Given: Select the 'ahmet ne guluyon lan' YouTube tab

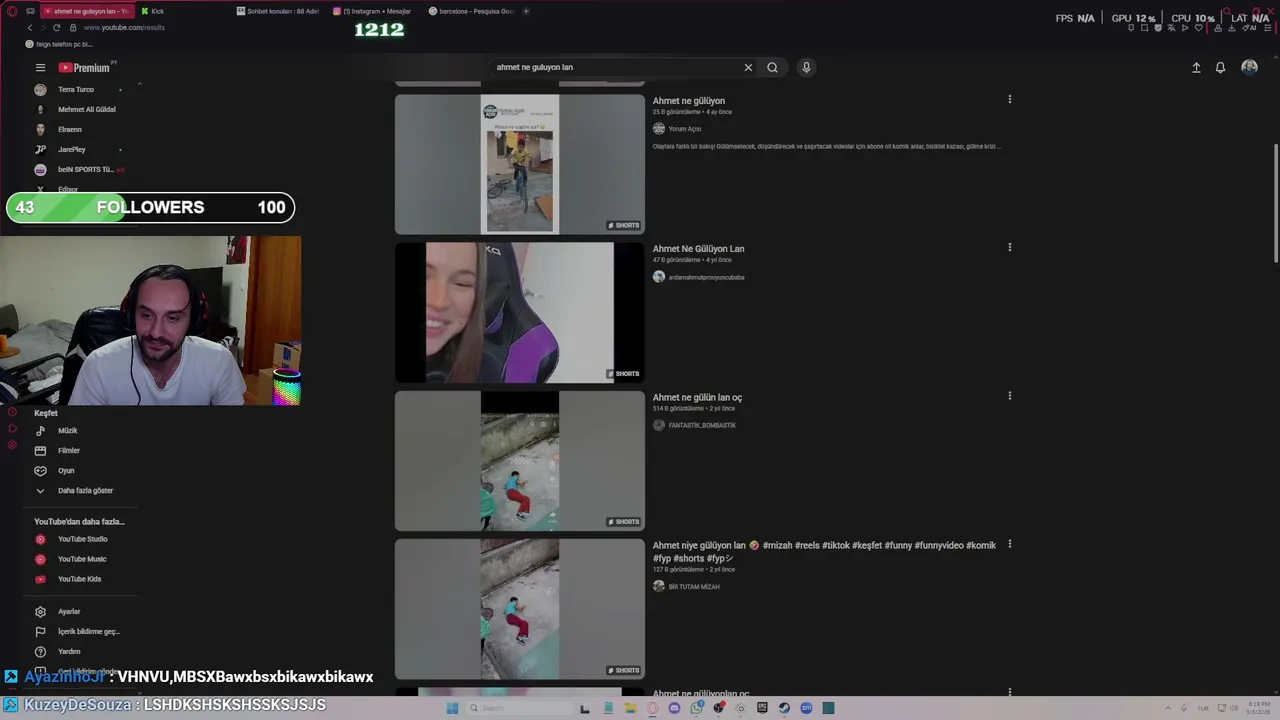Looking at the screenshot, I should 86,11.
